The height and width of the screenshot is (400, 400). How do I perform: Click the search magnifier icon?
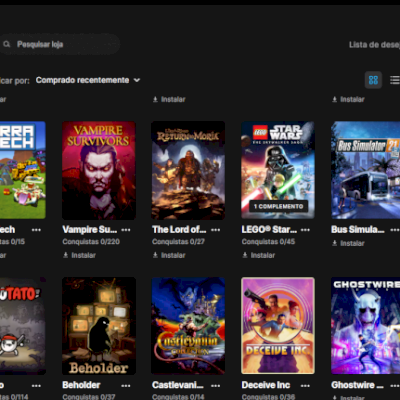[x=6, y=44]
